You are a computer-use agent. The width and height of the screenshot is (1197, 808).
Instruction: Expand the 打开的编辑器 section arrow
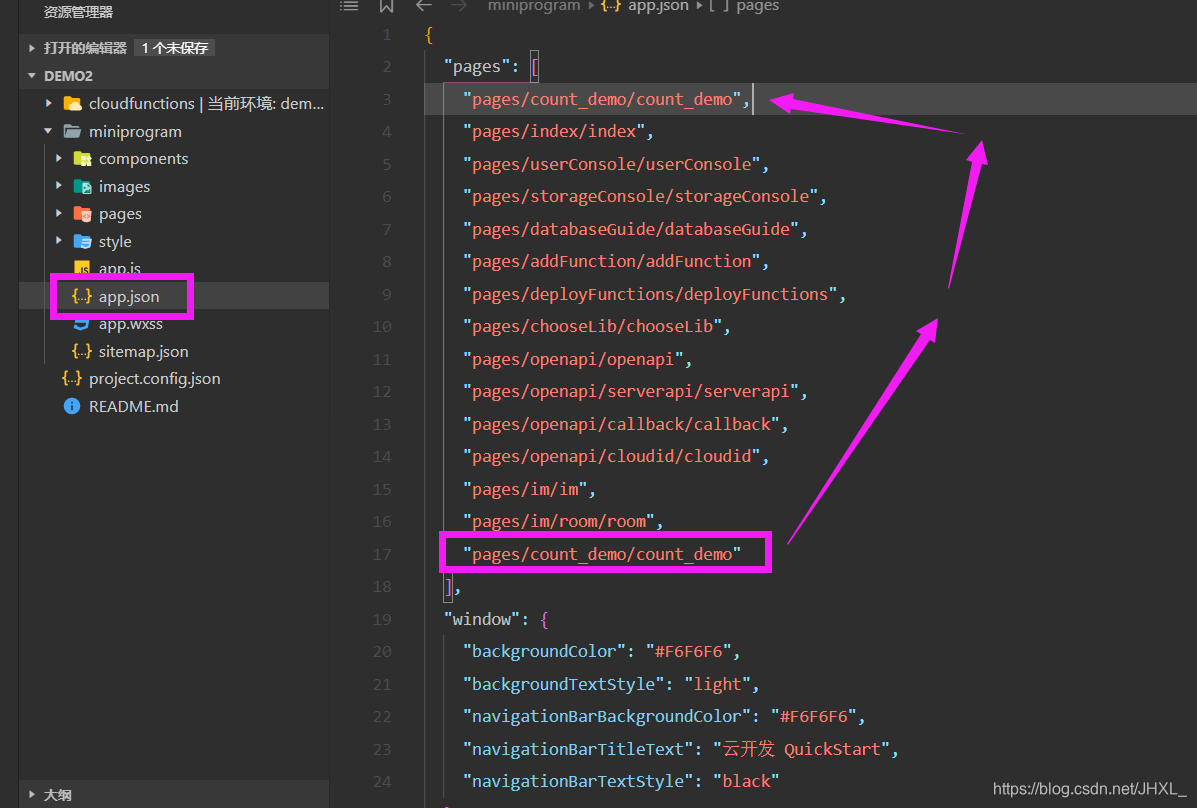pos(32,48)
